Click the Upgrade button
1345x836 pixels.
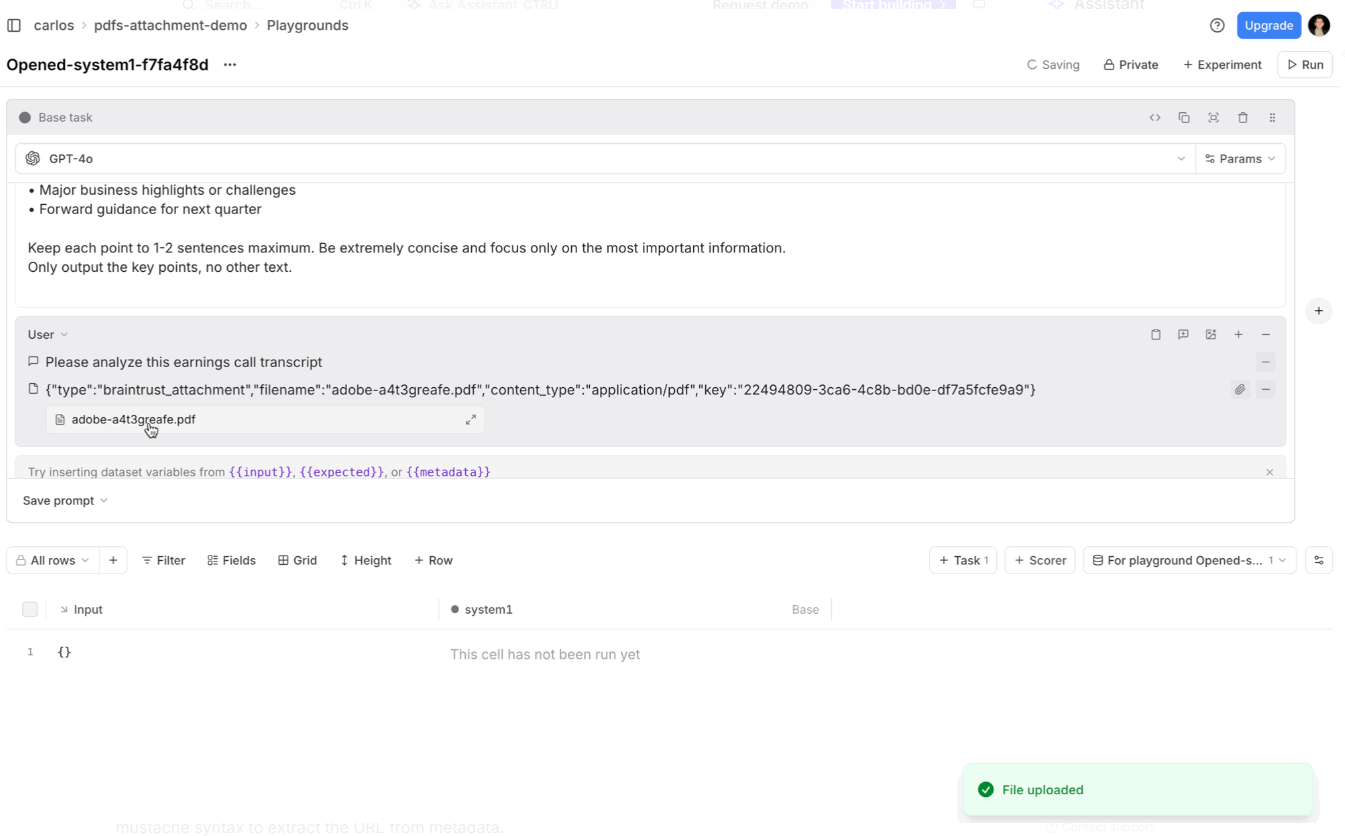(1269, 25)
